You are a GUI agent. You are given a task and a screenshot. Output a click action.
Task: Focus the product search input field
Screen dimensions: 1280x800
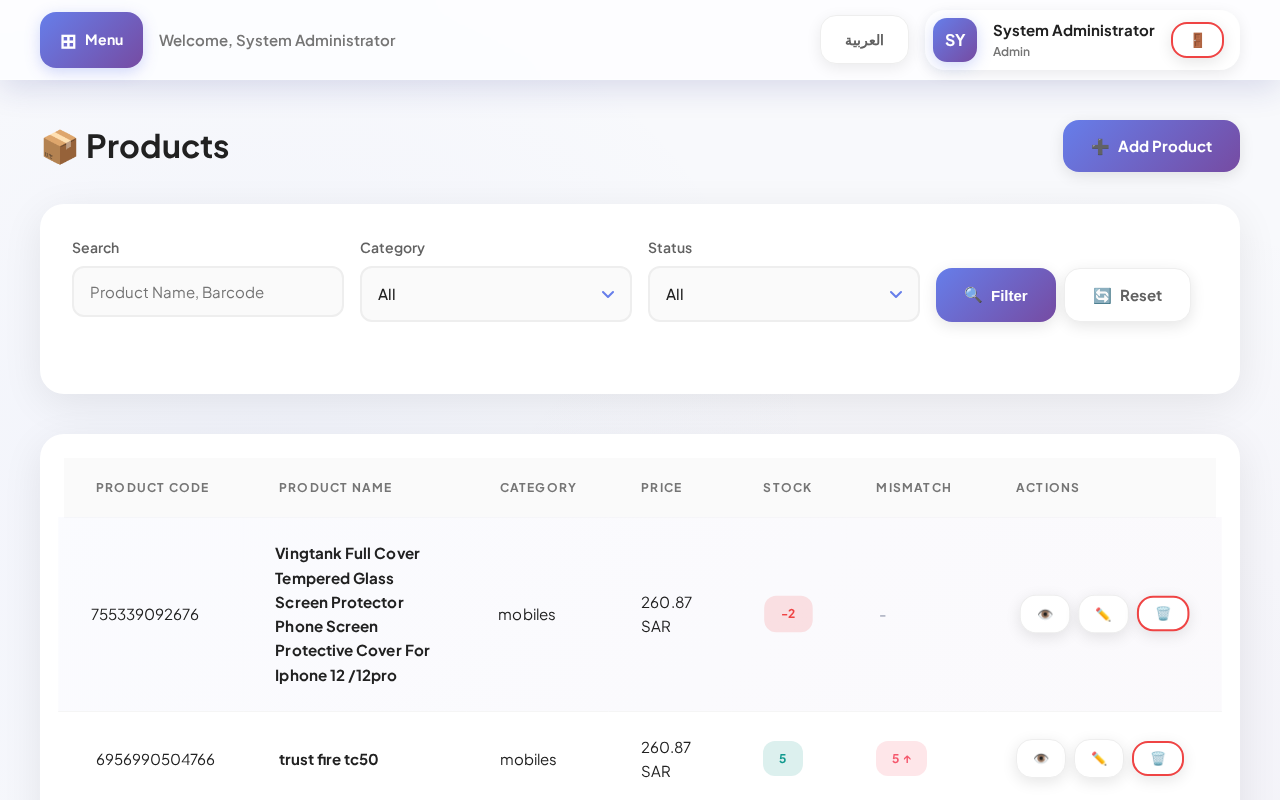[208, 292]
